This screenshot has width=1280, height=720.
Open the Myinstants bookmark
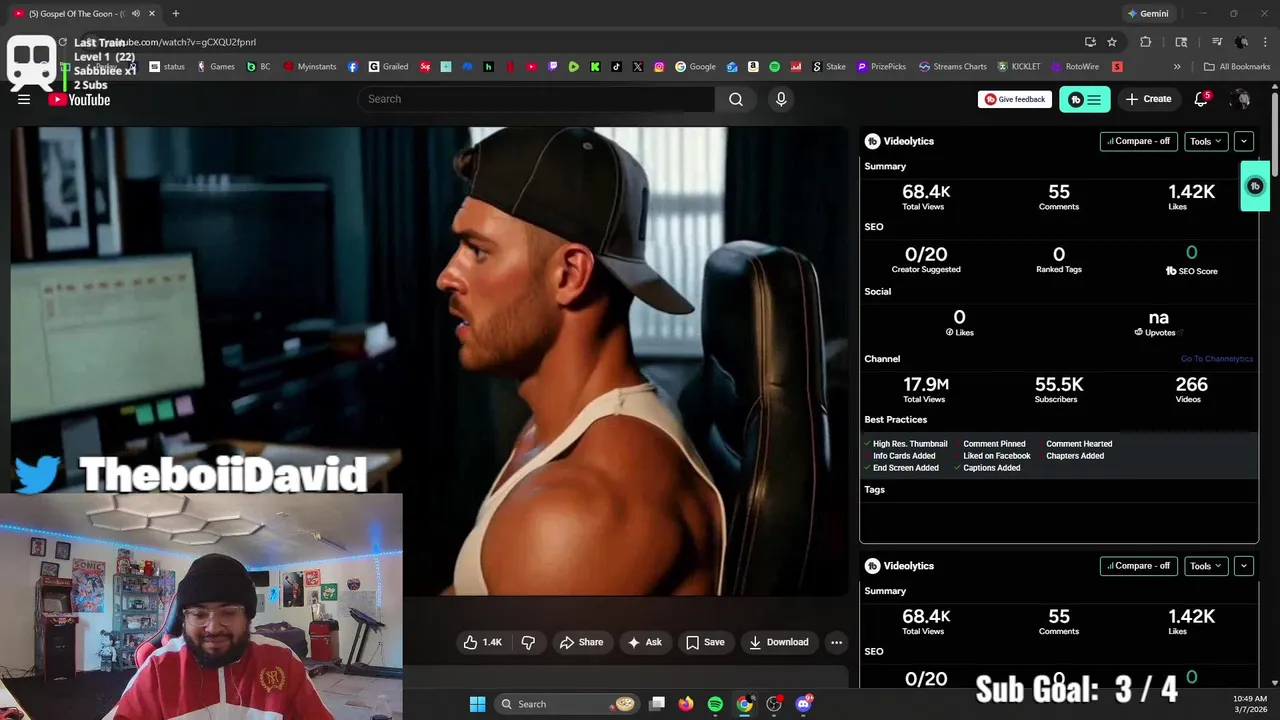(x=310, y=67)
